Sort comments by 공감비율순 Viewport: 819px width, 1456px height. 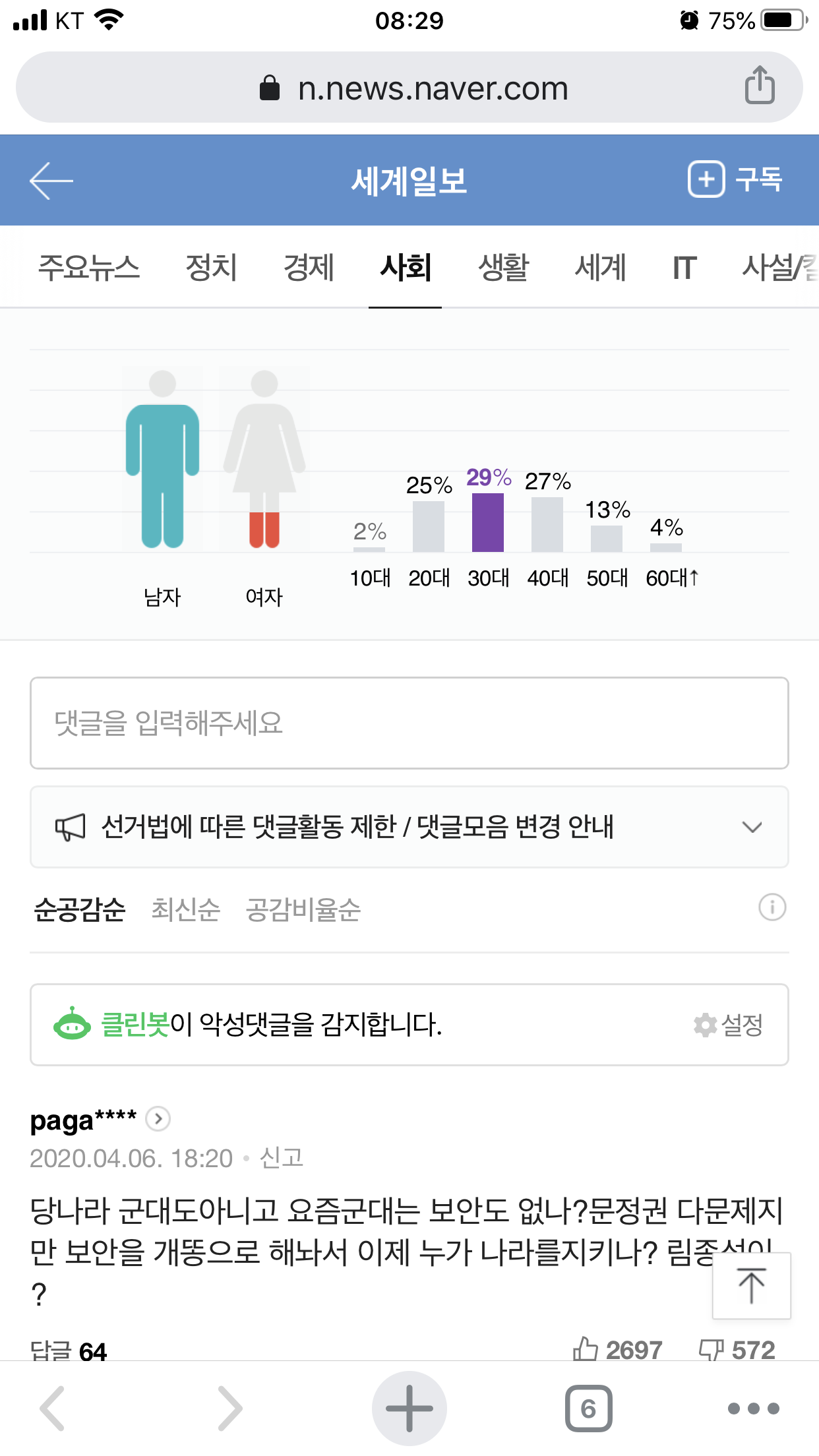(x=303, y=909)
